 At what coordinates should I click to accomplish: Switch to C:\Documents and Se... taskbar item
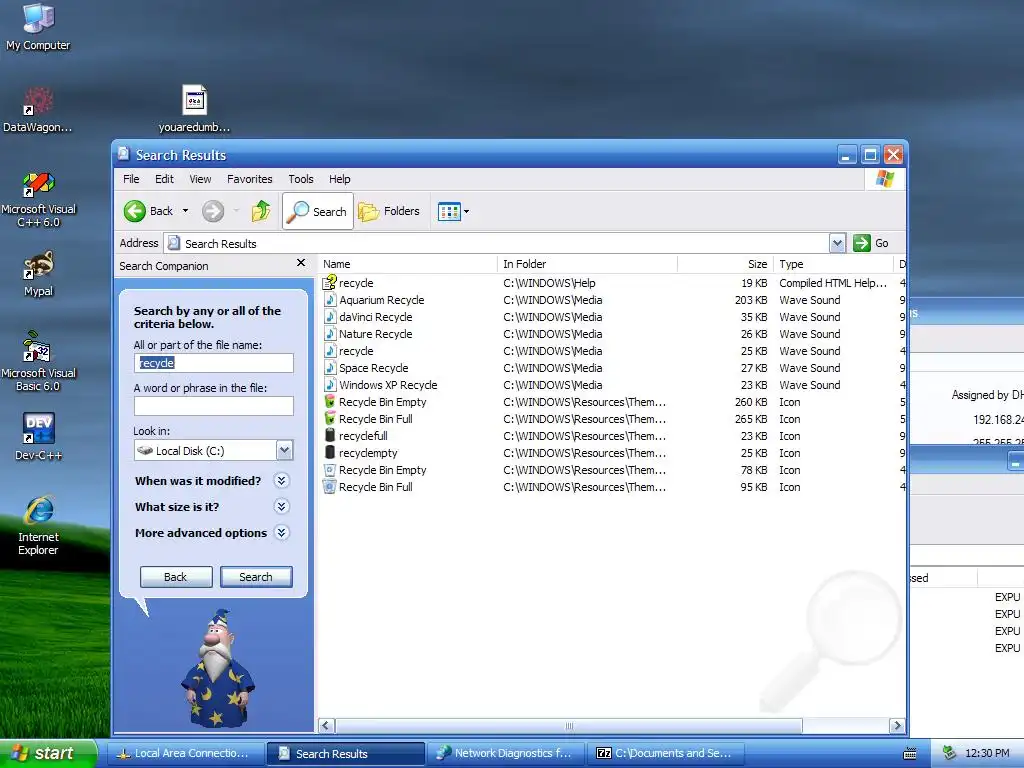point(664,753)
